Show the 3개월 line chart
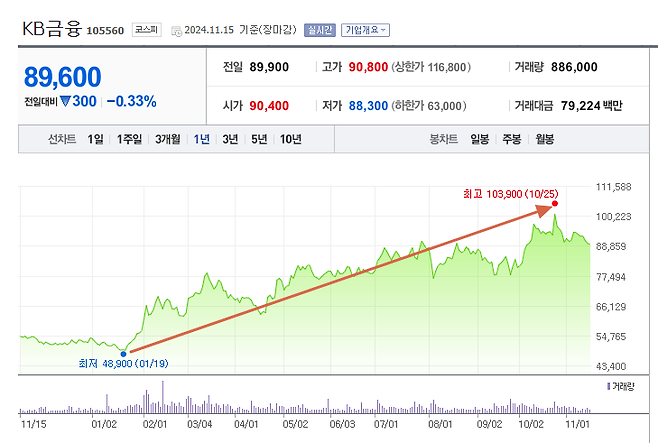 [x=168, y=139]
